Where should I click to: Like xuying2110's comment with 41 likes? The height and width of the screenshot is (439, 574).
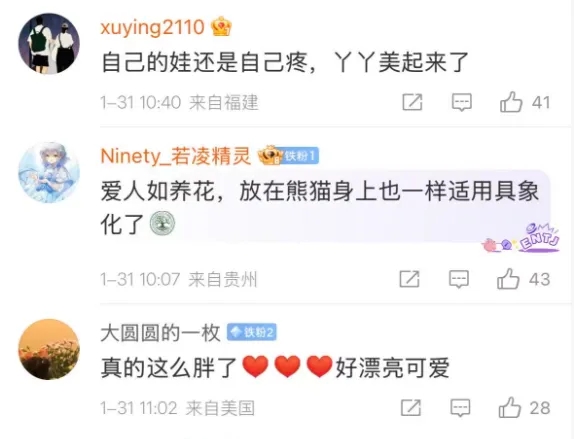click(x=511, y=102)
